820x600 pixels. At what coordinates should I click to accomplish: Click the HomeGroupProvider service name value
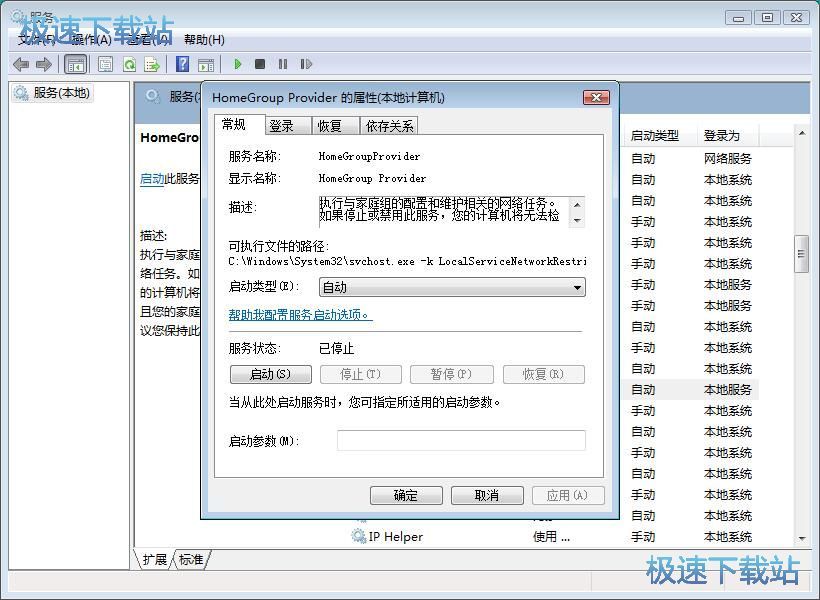tap(369, 156)
